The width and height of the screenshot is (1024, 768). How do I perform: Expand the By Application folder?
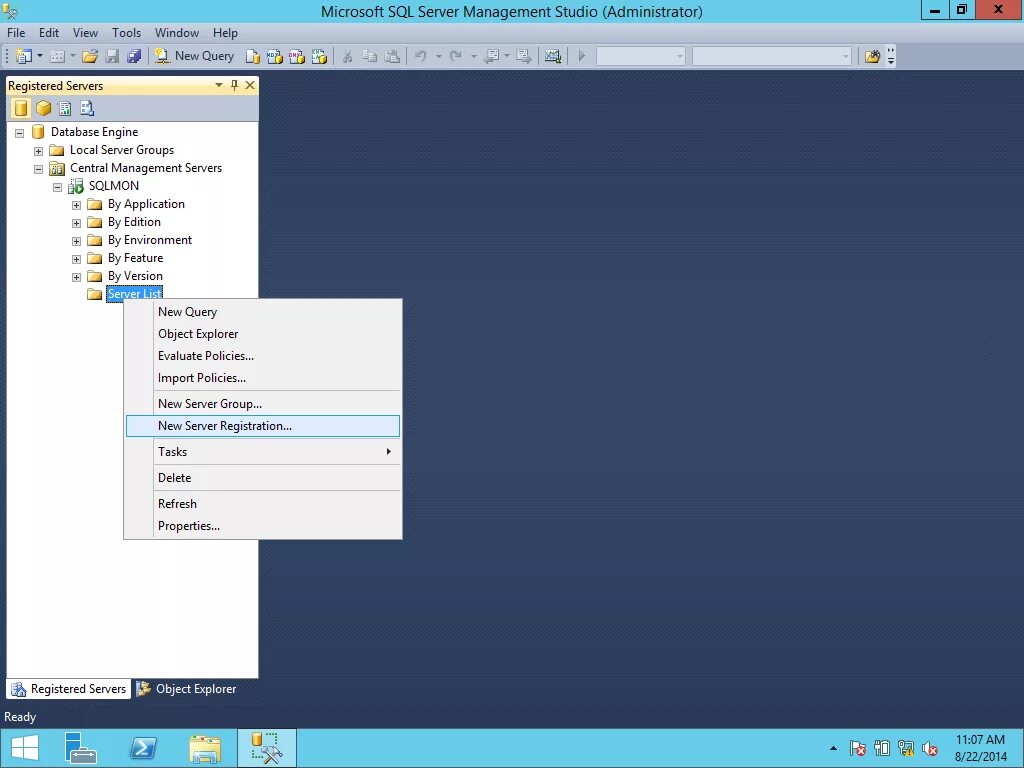[76, 205]
